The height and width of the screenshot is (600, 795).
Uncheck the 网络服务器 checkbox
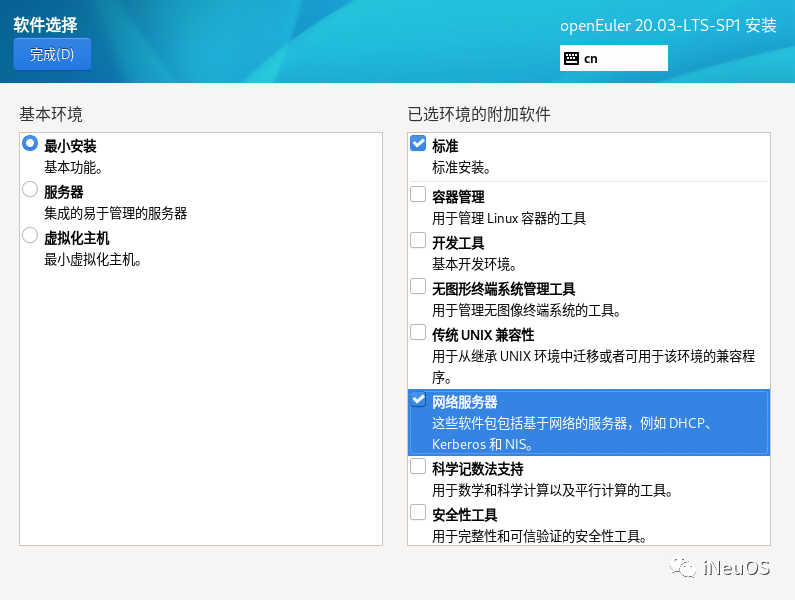[418, 400]
